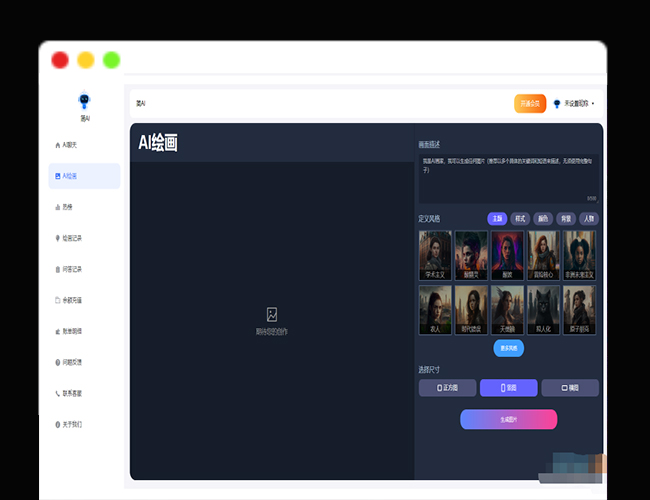The image size is (650, 500).
Task: Switch to the 背景 style tab
Action: click(566, 218)
